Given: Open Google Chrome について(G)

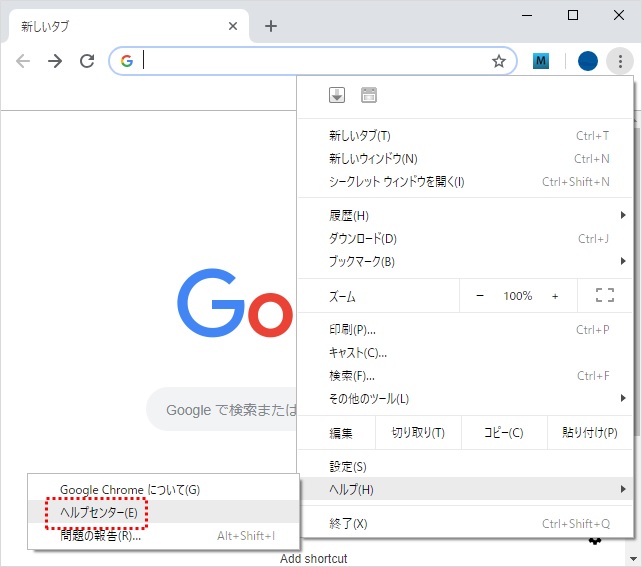Looking at the screenshot, I should [x=163, y=489].
